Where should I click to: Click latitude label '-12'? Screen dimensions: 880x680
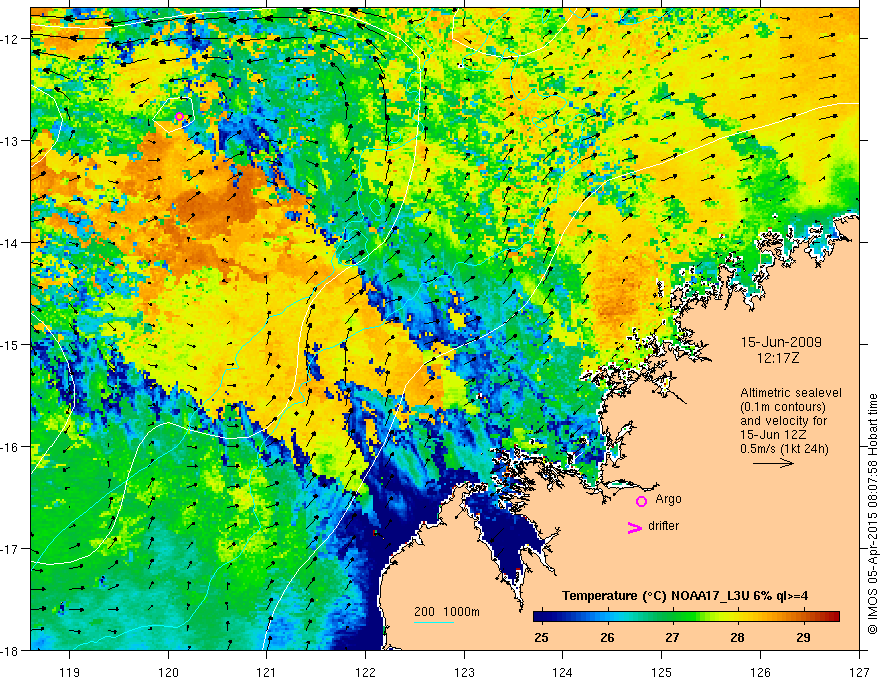click(x=11, y=39)
